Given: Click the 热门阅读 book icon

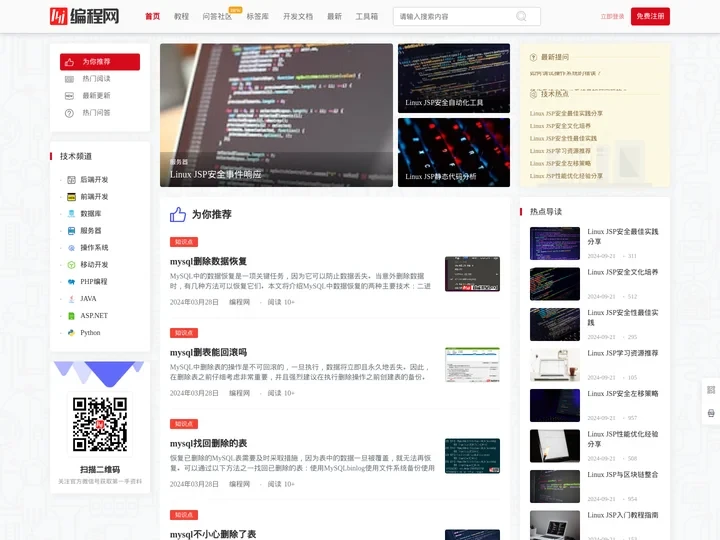Looking at the screenshot, I should coord(69,79).
